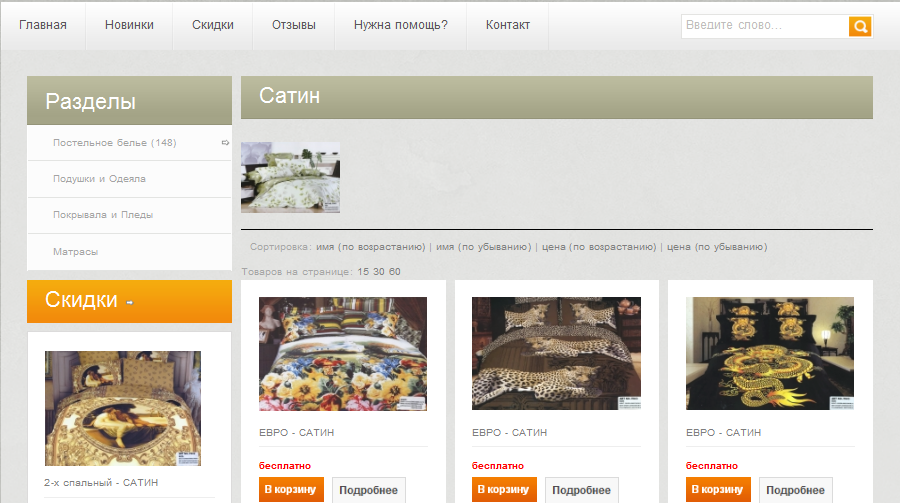Click the orange search magnifier icon

860,26
